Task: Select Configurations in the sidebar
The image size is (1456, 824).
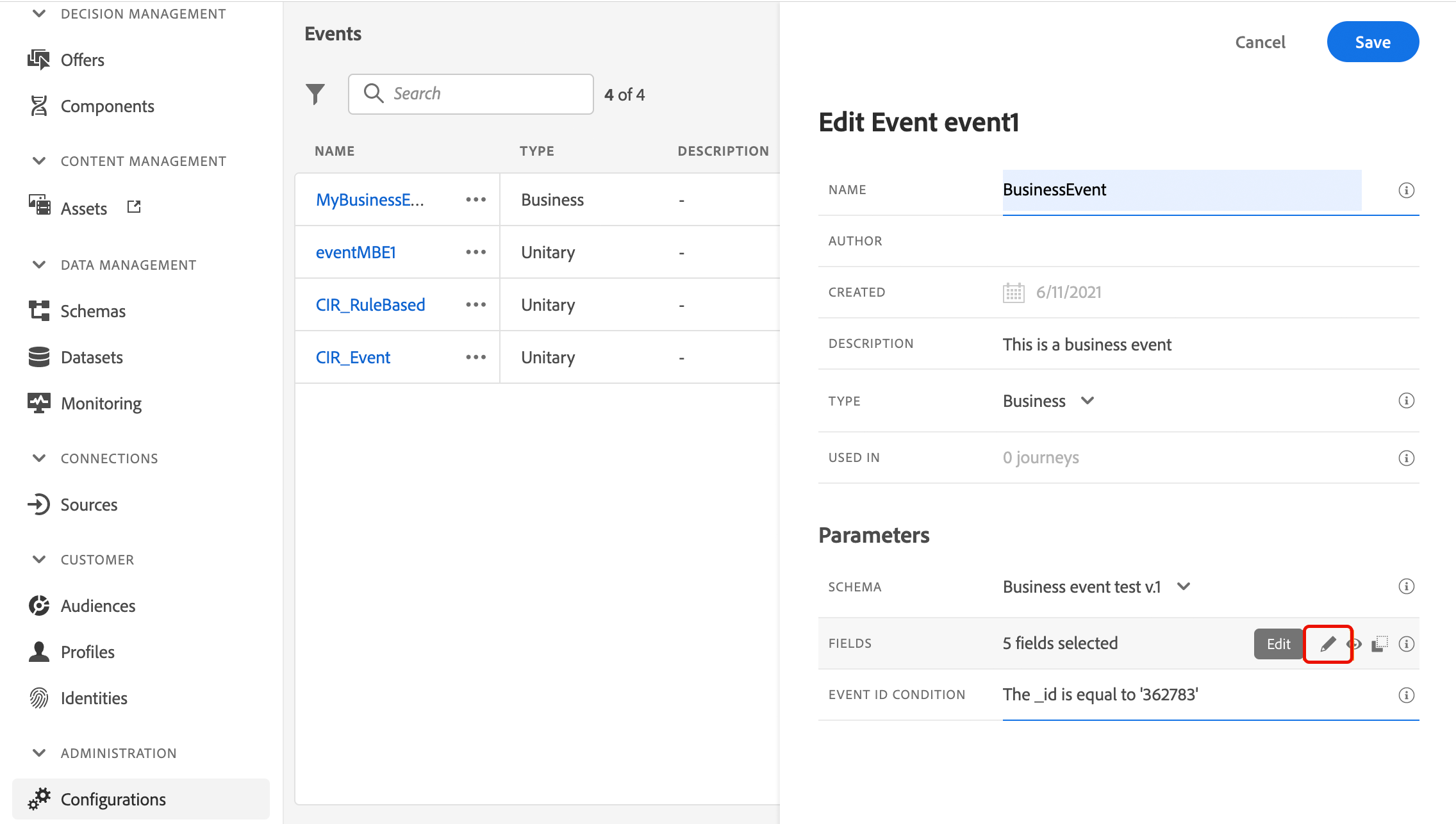Action: [x=113, y=800]
